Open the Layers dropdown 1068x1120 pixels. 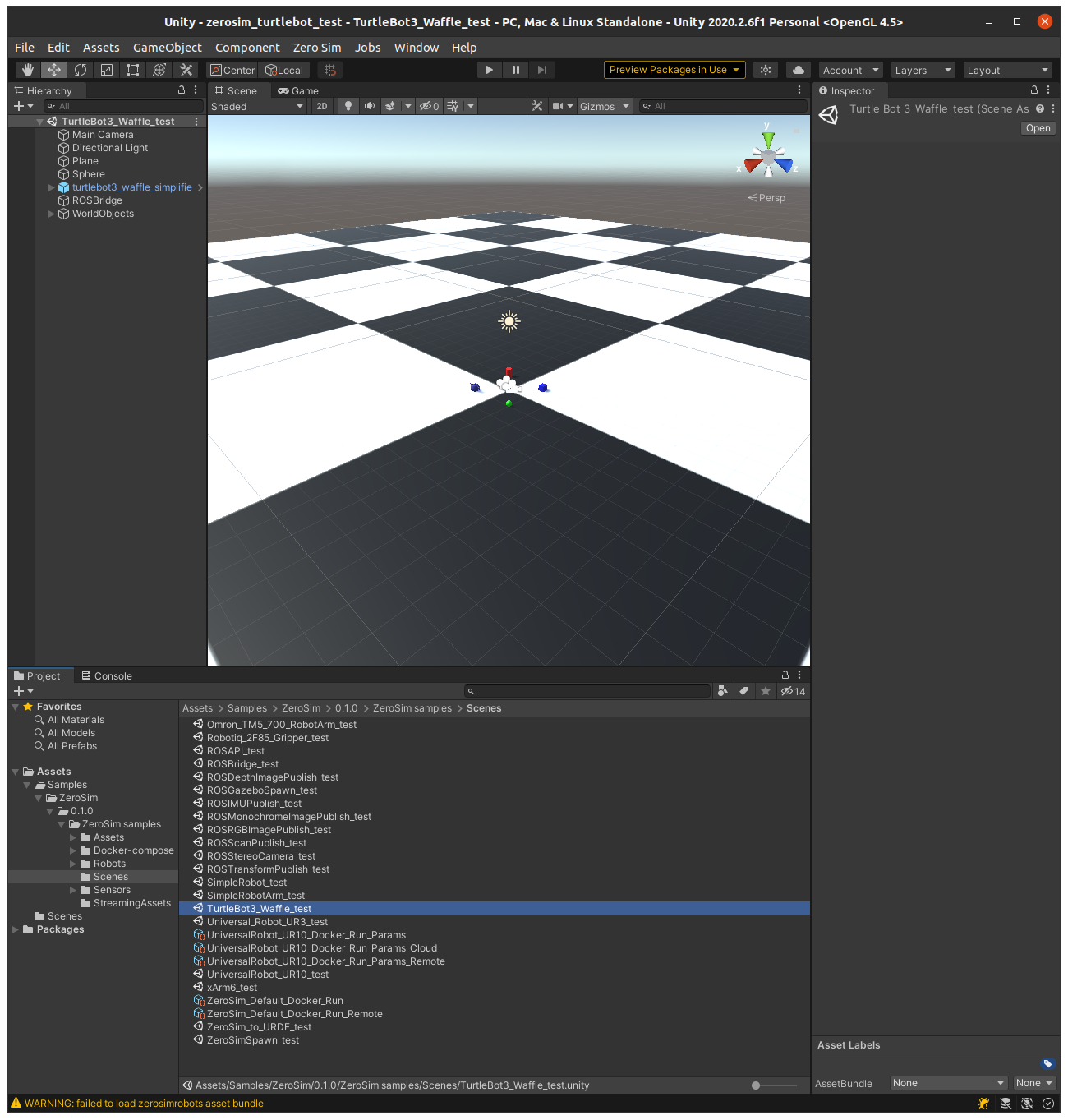point(922,71)
